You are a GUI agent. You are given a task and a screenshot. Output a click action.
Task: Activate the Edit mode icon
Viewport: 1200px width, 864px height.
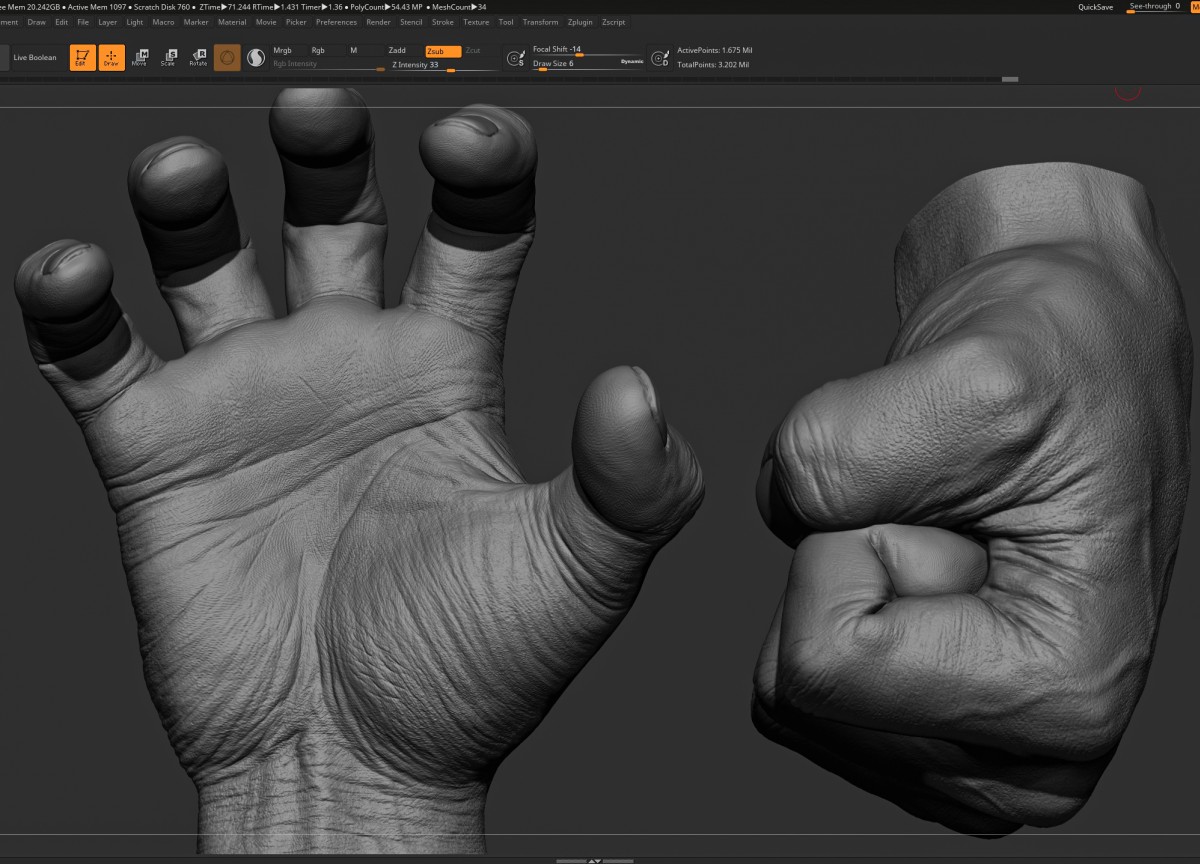click(82, 58)
